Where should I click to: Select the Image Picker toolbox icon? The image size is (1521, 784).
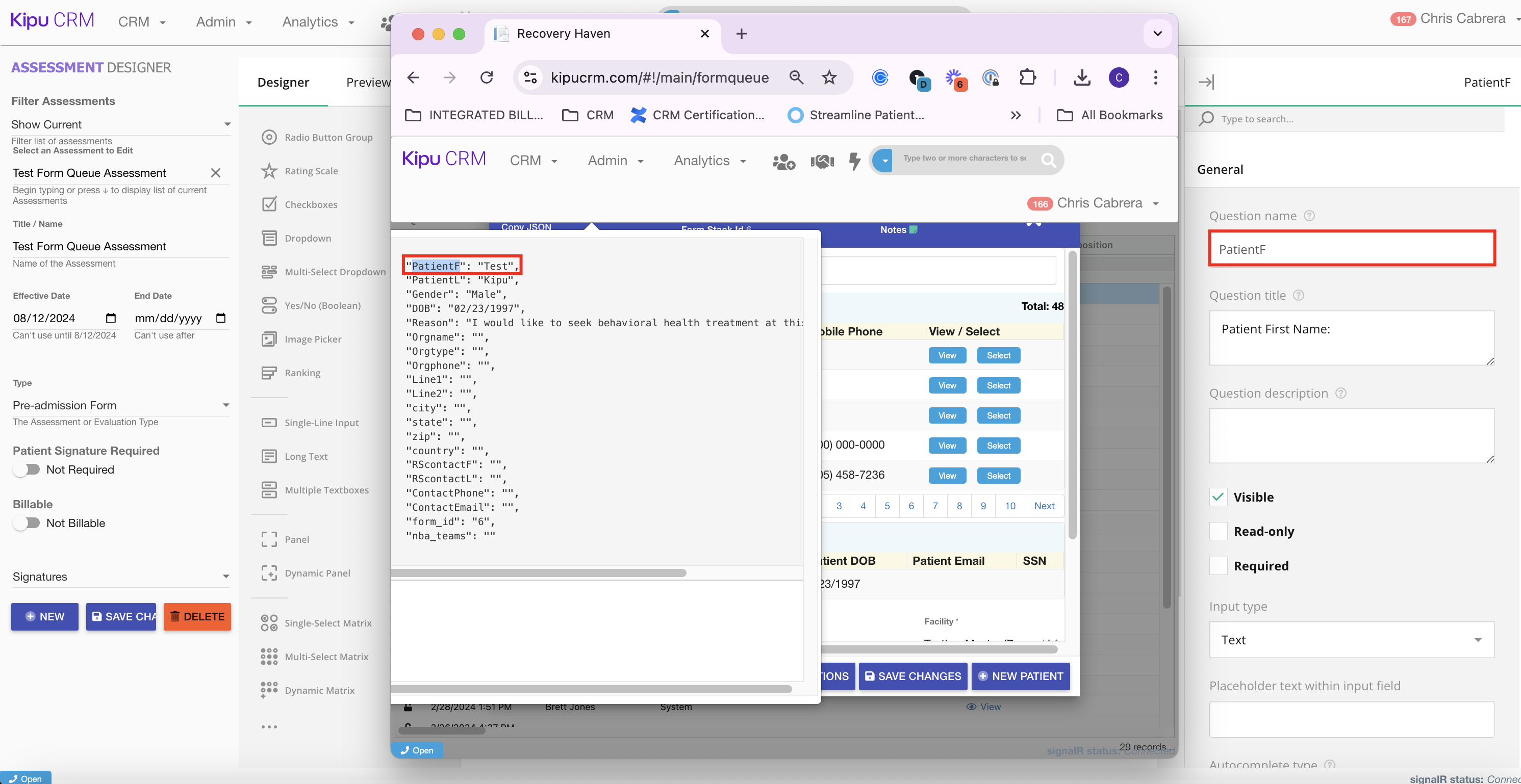(269, 339)
